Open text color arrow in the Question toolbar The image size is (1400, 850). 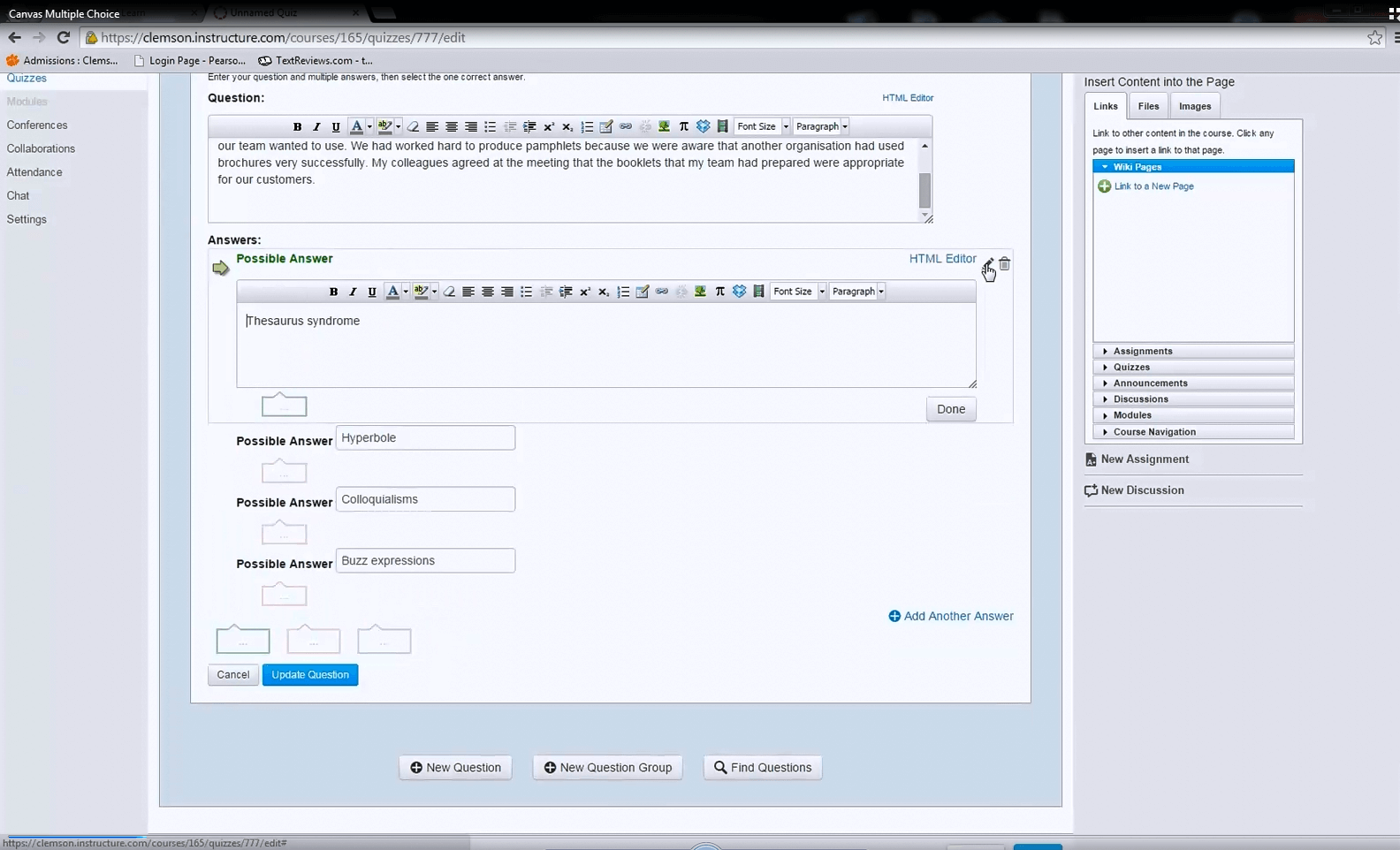click(x=369, y=126)
